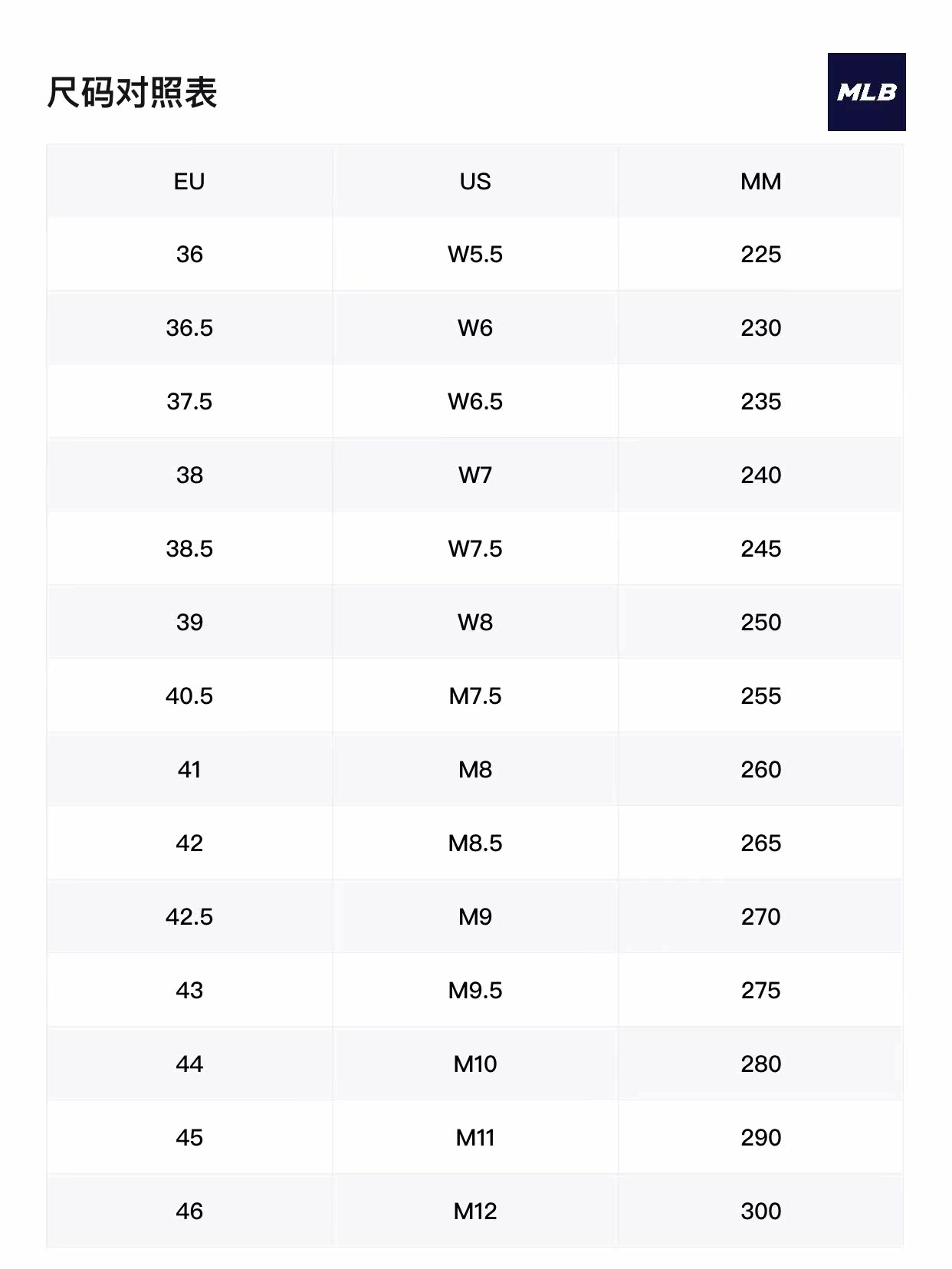Click the MLB brand logo
This screenshot has height=1269, width=952.
point(866,92)
